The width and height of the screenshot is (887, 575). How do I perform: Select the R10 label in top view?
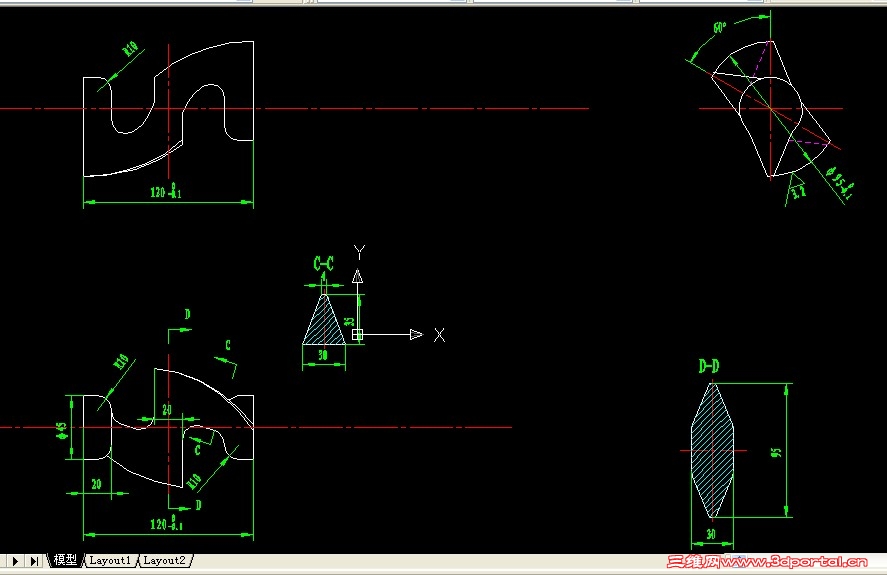point(131,49)
